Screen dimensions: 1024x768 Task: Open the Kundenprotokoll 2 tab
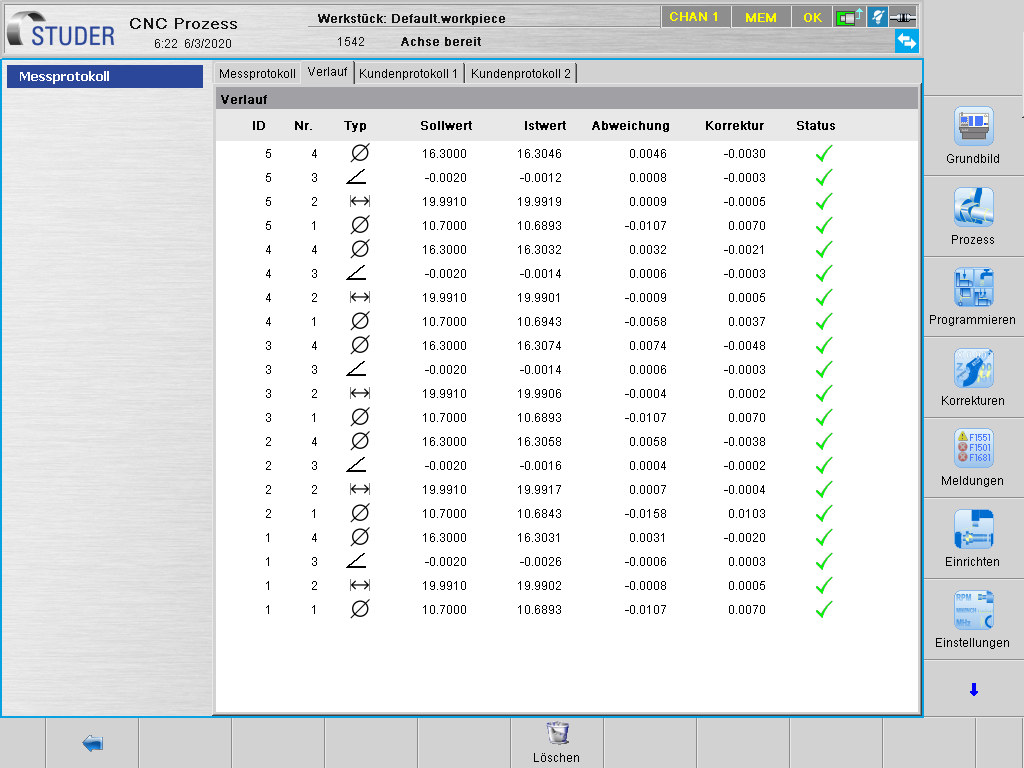click(521, 74)
